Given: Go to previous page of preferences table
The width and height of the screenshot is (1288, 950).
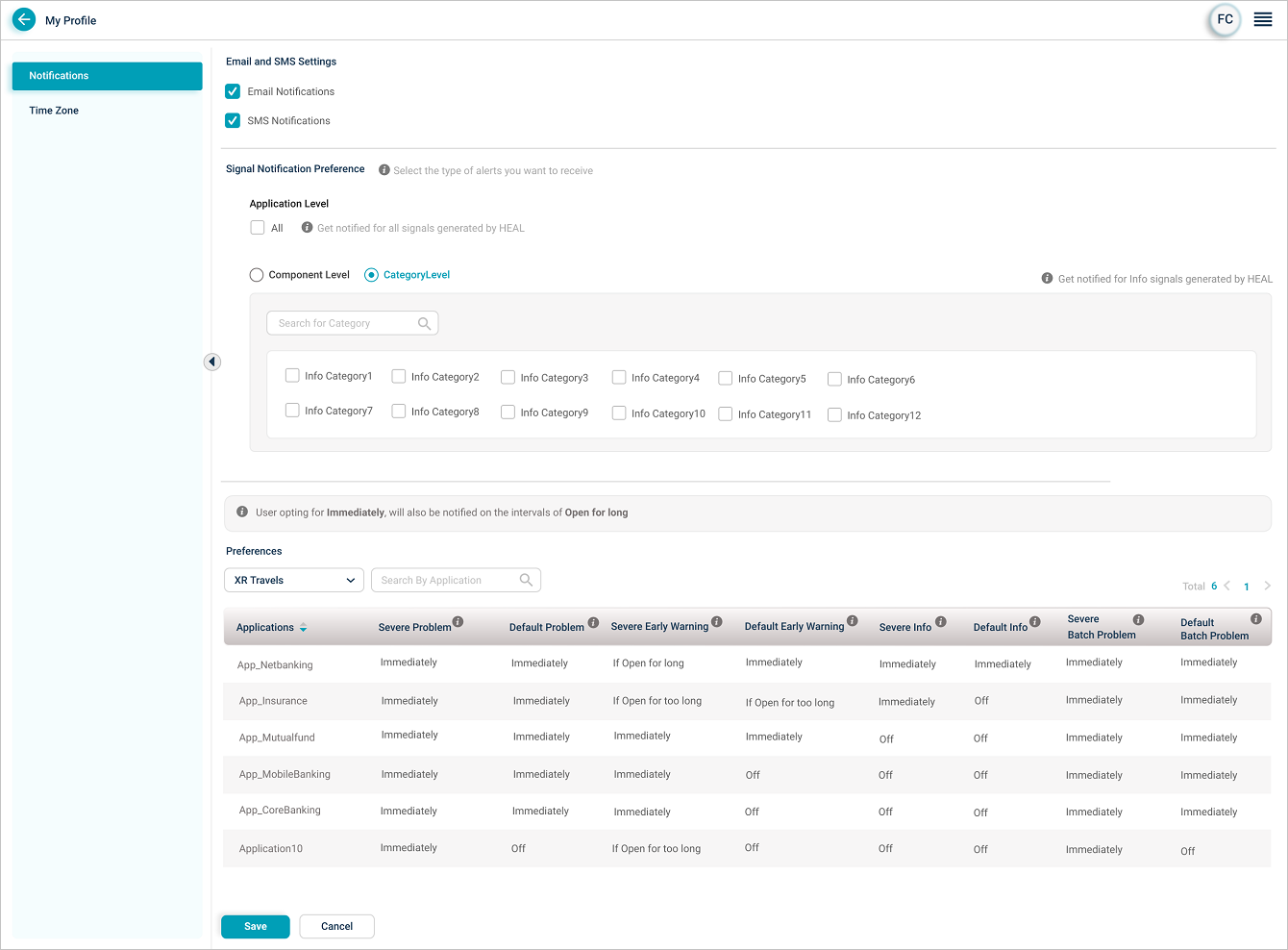Looking at the screenshot, I should (x=1227, y=586).
